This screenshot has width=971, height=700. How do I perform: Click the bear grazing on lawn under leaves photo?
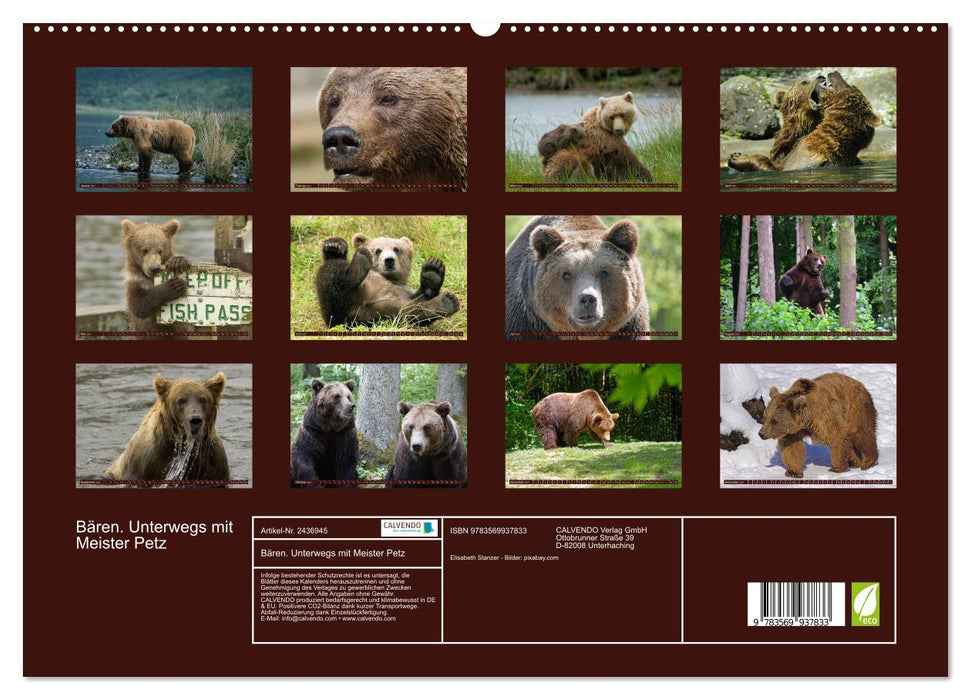pyautogui.click(x=593, y=426)
